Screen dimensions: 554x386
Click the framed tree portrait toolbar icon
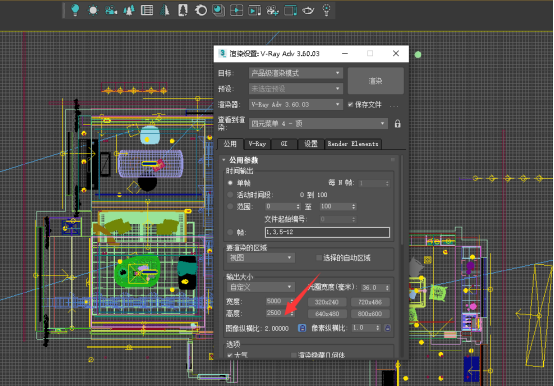183,10
